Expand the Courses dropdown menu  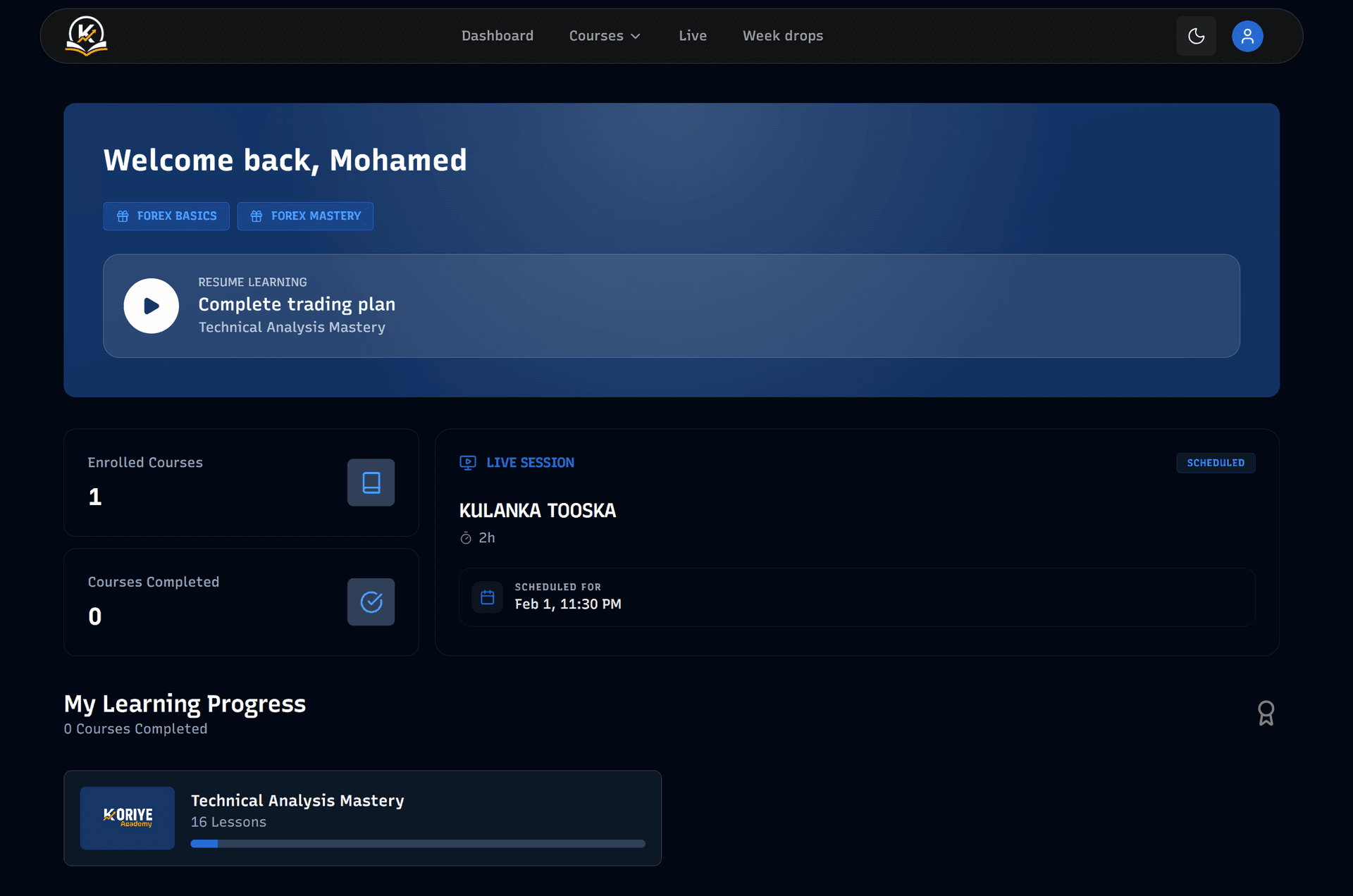596,36
